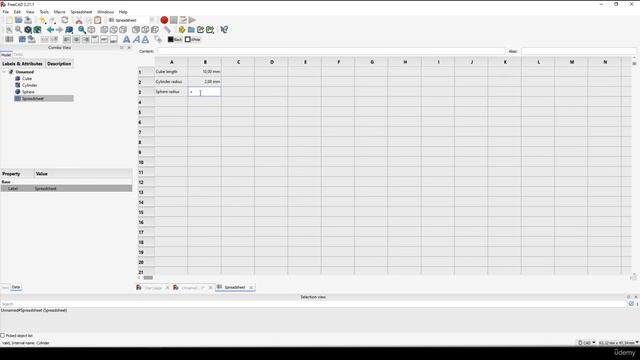Viewport: 640px width, 360px height.
Task: Switch to the Tasks tab in Combo View
Action: coord(18,55)
